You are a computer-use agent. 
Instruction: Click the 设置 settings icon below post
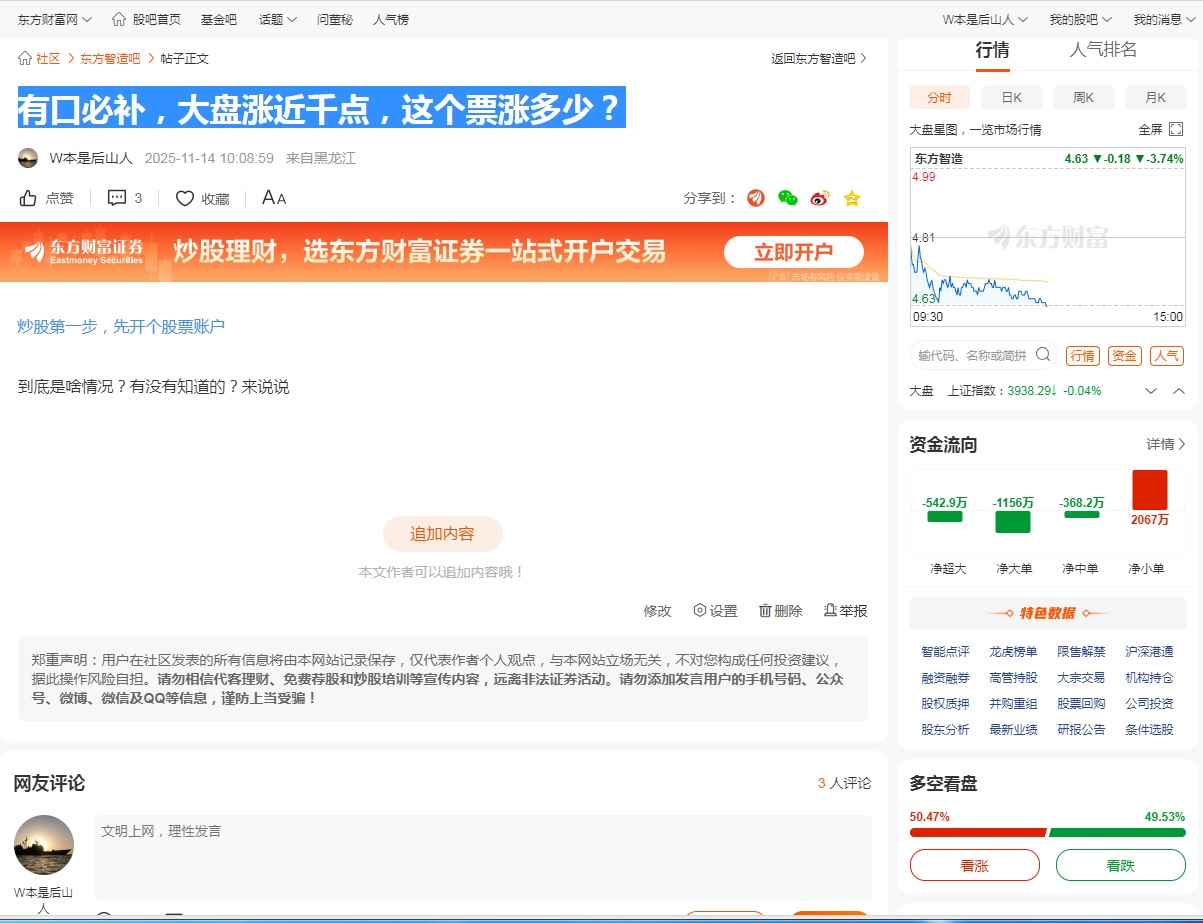point(700,610)
